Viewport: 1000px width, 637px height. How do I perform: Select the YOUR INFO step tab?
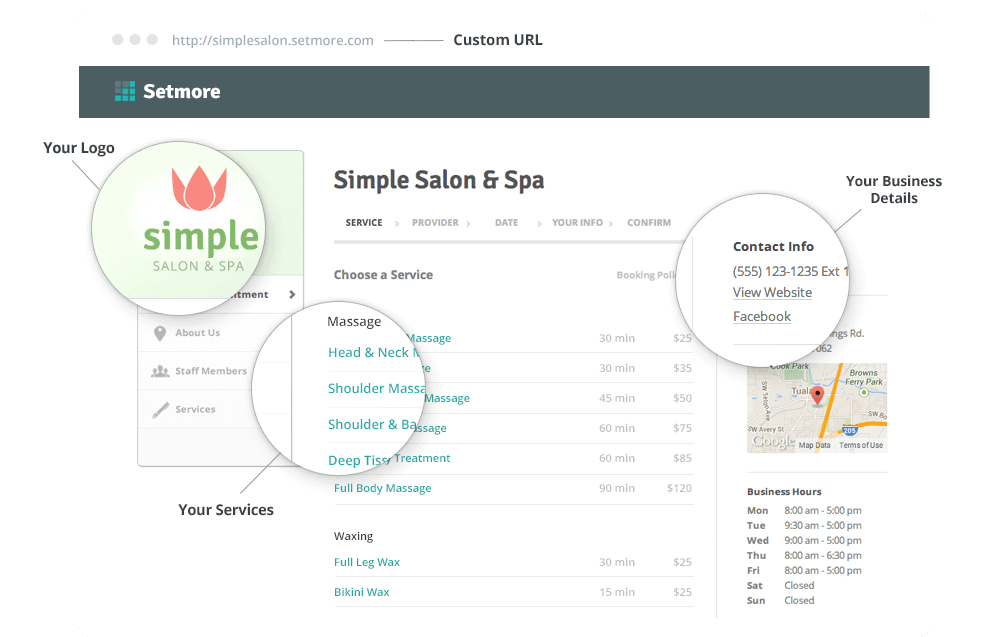click(x=577, y=223)
